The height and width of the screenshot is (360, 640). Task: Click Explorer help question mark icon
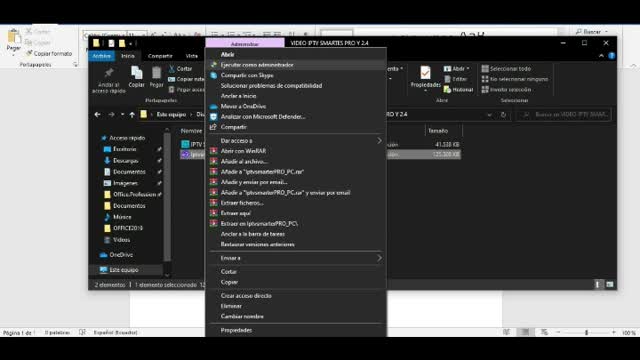(611, 56)
